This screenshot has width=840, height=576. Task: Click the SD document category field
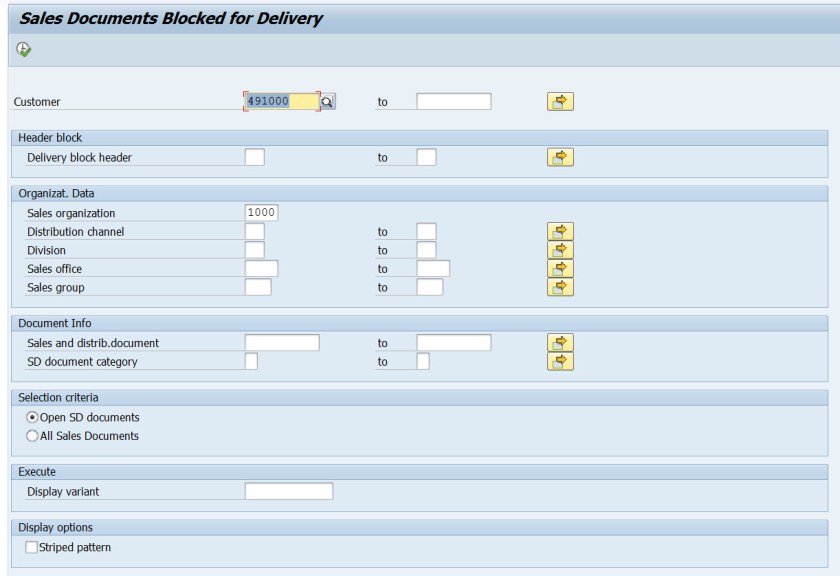click(253, 361)
